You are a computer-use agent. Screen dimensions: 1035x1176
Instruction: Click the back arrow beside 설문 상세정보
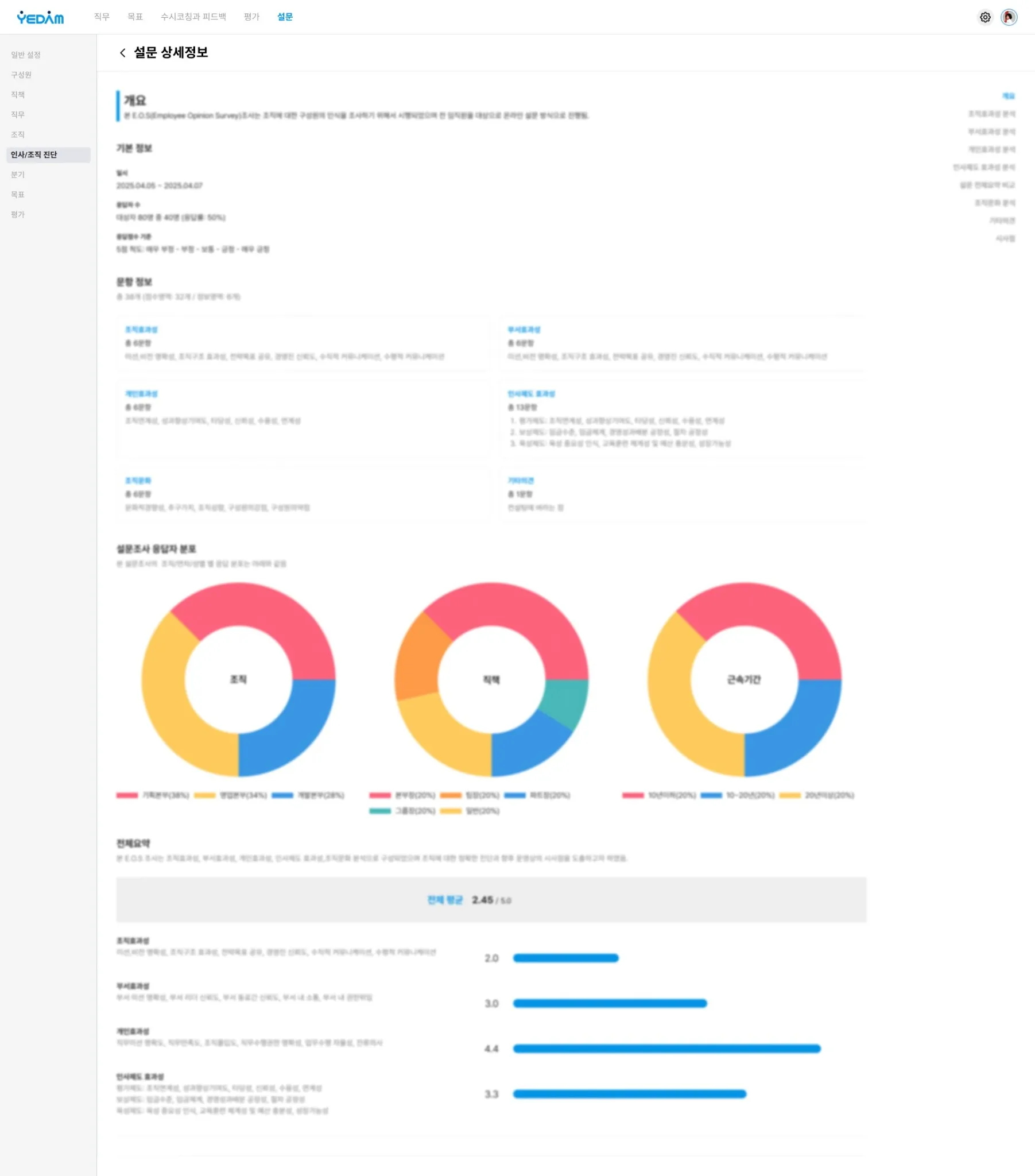(122, 53)
